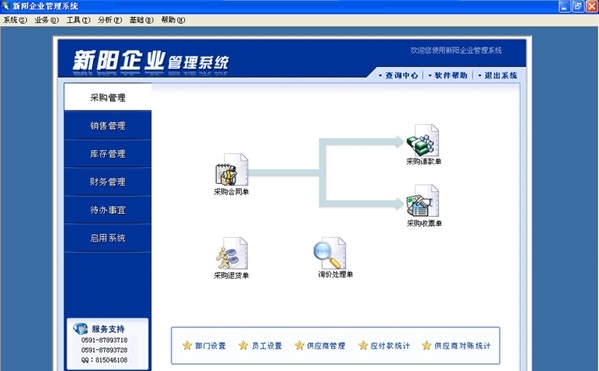This screenshot has height=371, width=599.
Task: Click the 采购收票单 label text
Action: [x=424, y=223]
